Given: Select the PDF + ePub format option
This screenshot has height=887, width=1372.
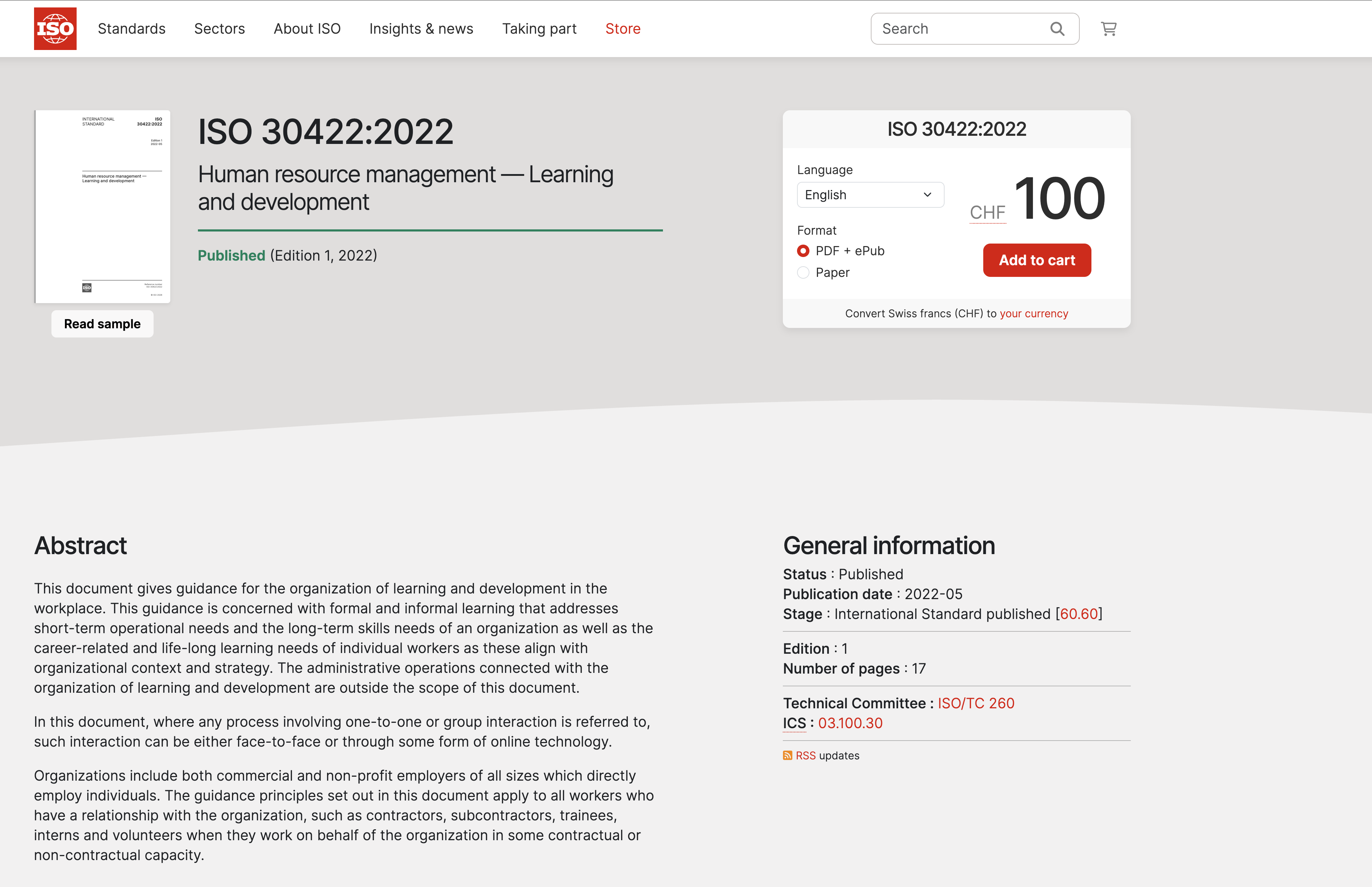Looking at the screenshot, I should coord(803,251).
